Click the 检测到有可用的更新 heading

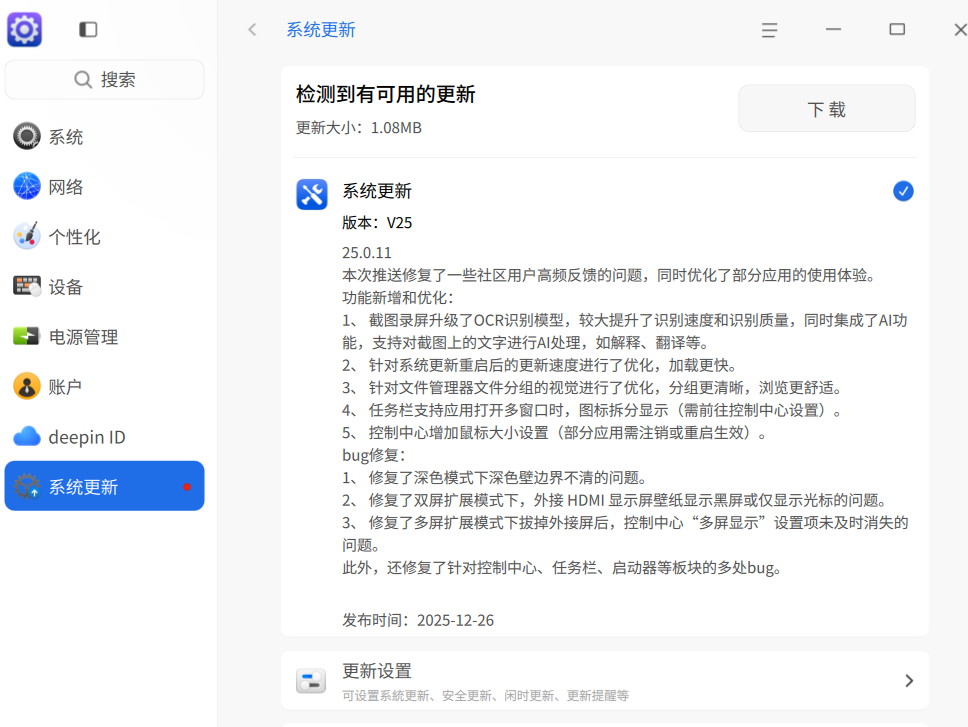coord(386,94)
